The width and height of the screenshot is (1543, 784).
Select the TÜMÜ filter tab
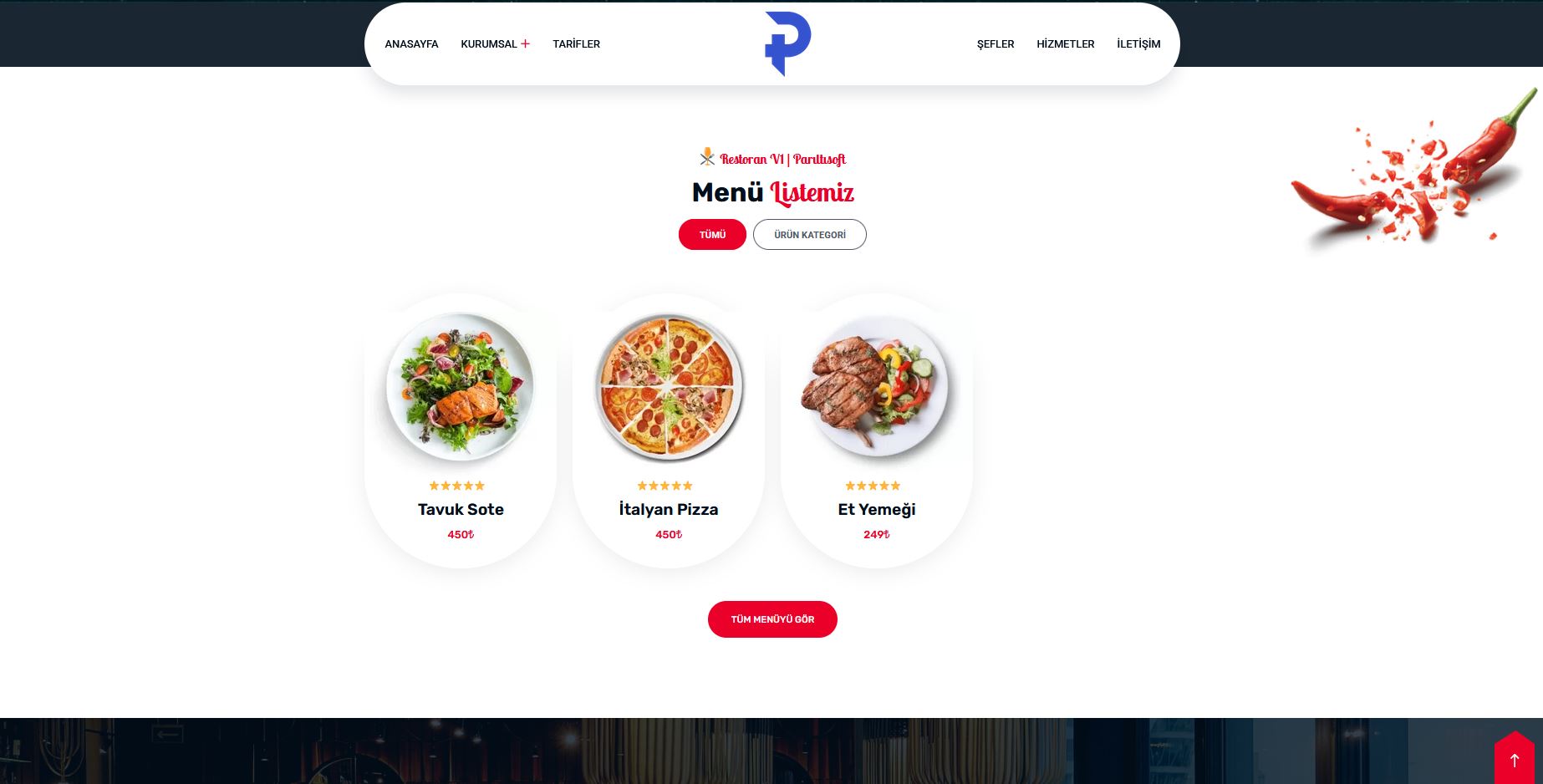pos(712,235)
